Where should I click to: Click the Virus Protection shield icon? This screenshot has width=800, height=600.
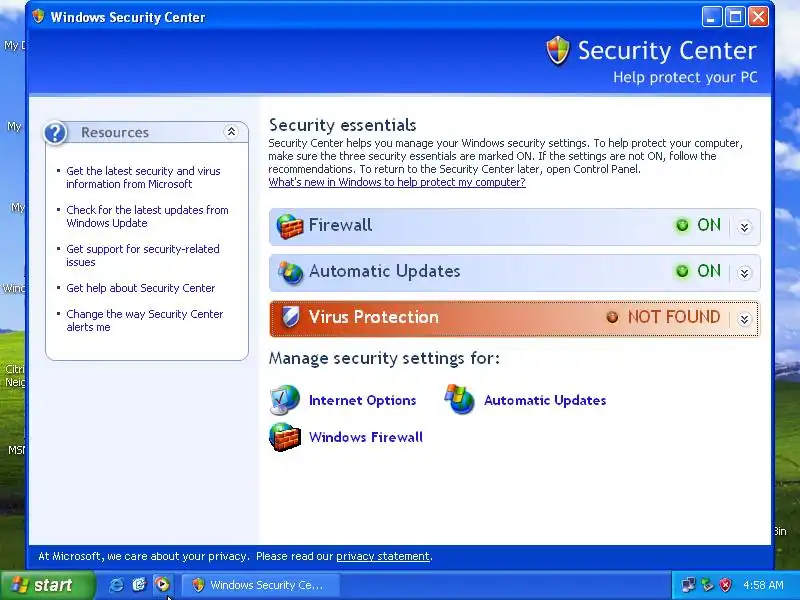[290, 317]
